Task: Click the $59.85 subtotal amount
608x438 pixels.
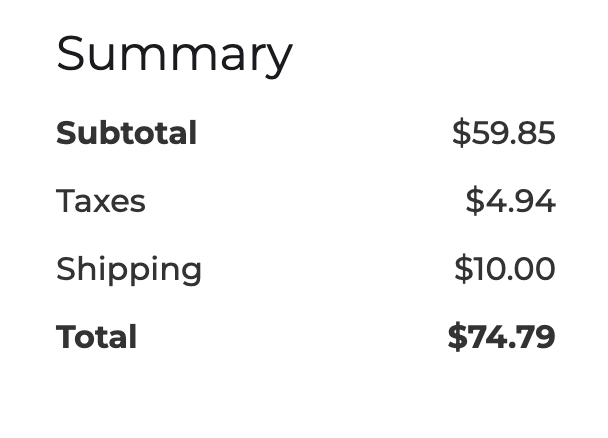Action: pos(504,133)
